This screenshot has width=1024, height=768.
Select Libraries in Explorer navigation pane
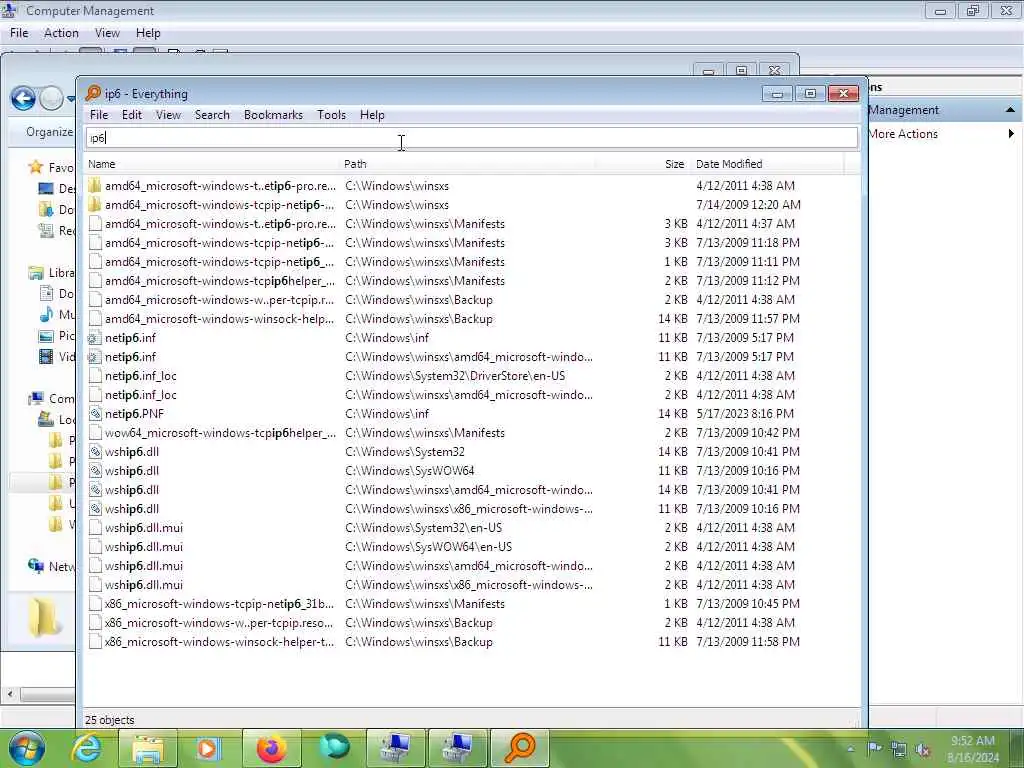point(52,273)
